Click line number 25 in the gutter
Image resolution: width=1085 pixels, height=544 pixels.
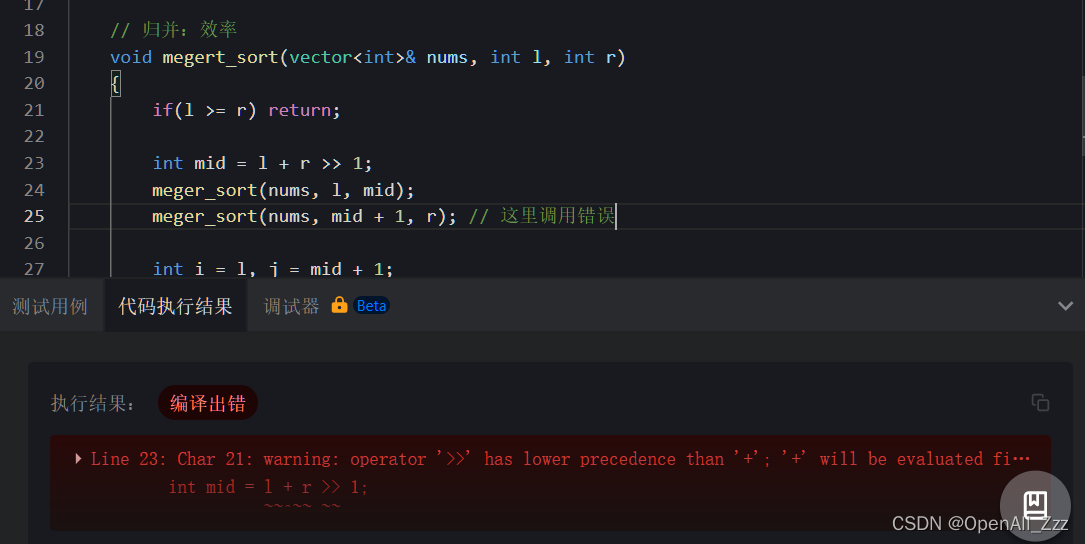point(34,216)
